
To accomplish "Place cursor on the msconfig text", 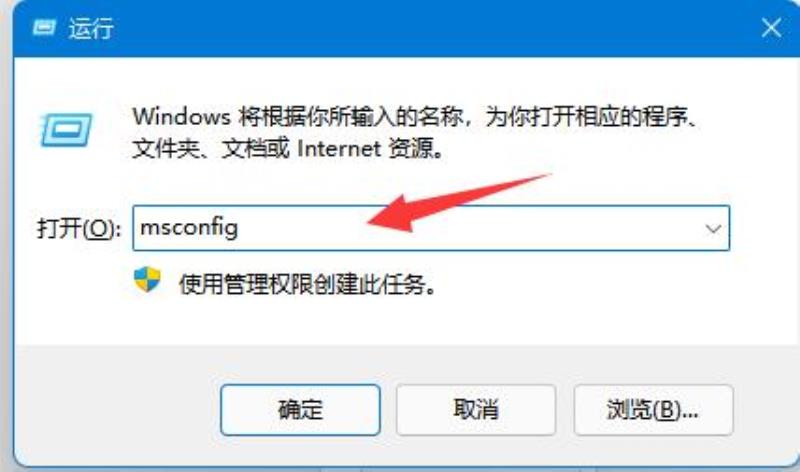I will point(189,228).
